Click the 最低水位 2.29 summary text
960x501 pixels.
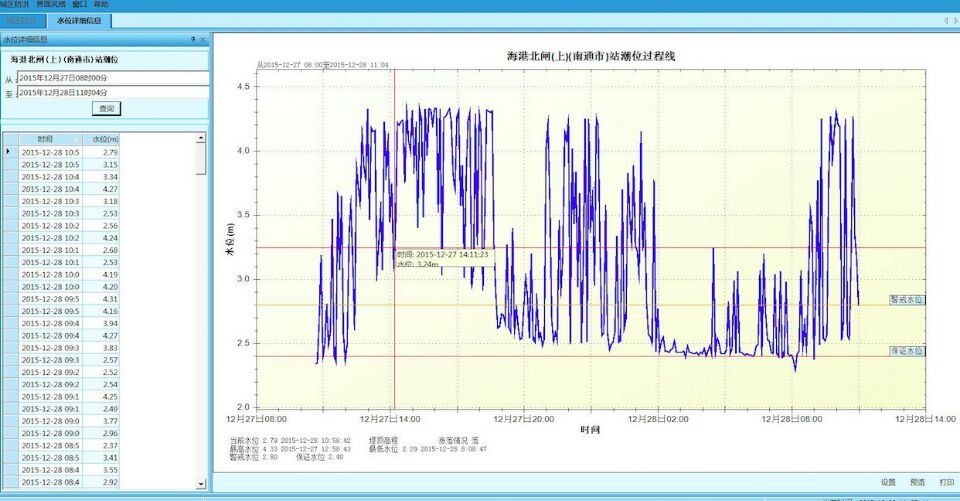coord(428,449)
